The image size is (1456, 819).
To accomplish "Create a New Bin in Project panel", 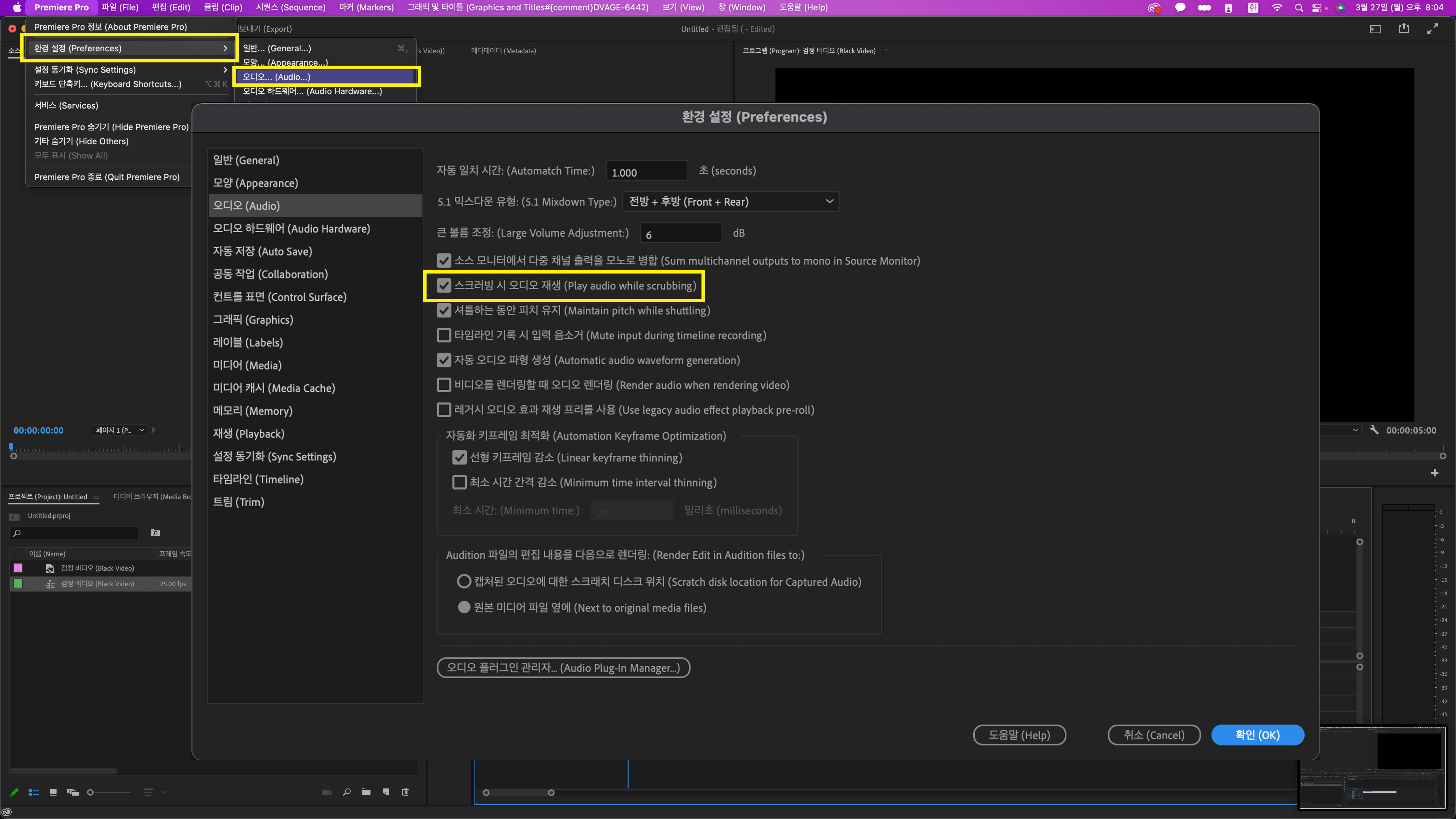I will (x=366, y=792).
